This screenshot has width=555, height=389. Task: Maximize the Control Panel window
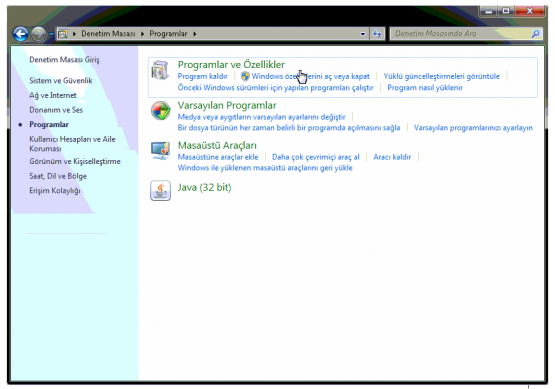506,11
